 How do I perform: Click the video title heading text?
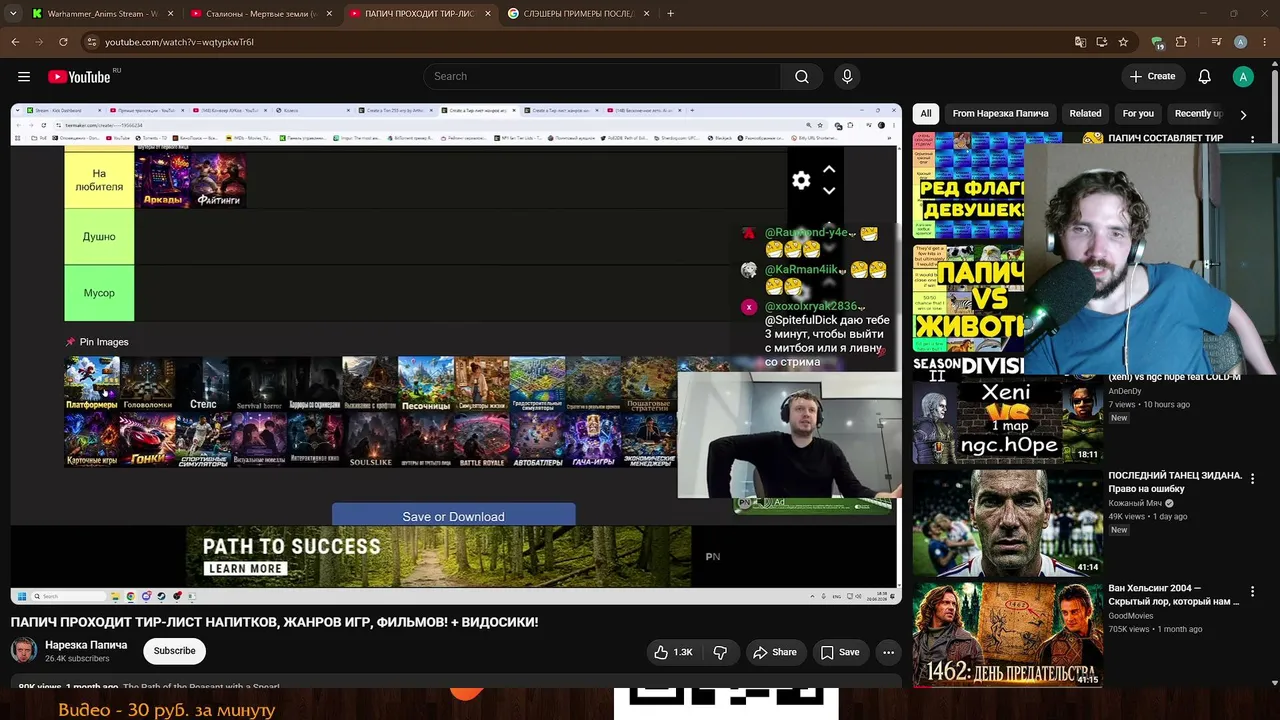point(275,622)
